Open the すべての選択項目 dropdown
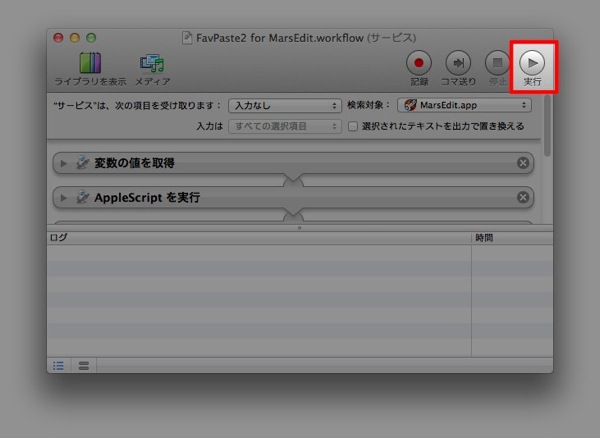Screen dimensions: 600x438 point(285,126)
